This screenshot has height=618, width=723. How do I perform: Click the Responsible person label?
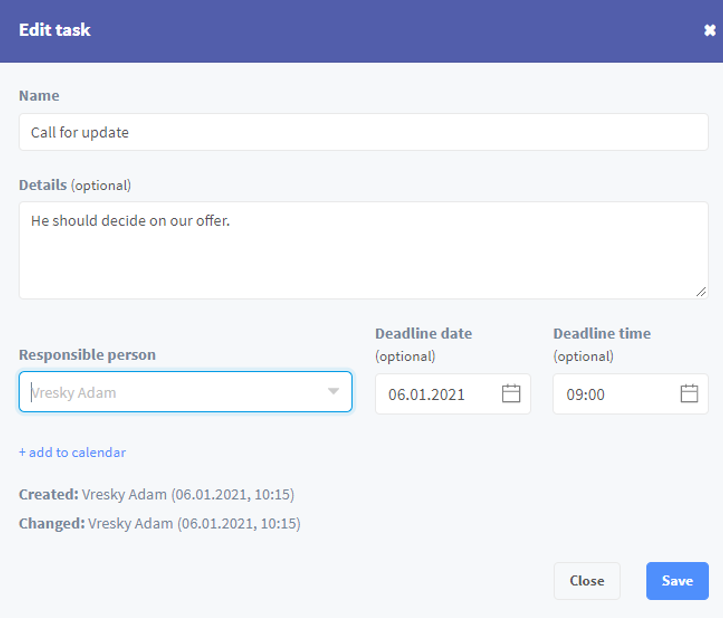pos(87,355)
